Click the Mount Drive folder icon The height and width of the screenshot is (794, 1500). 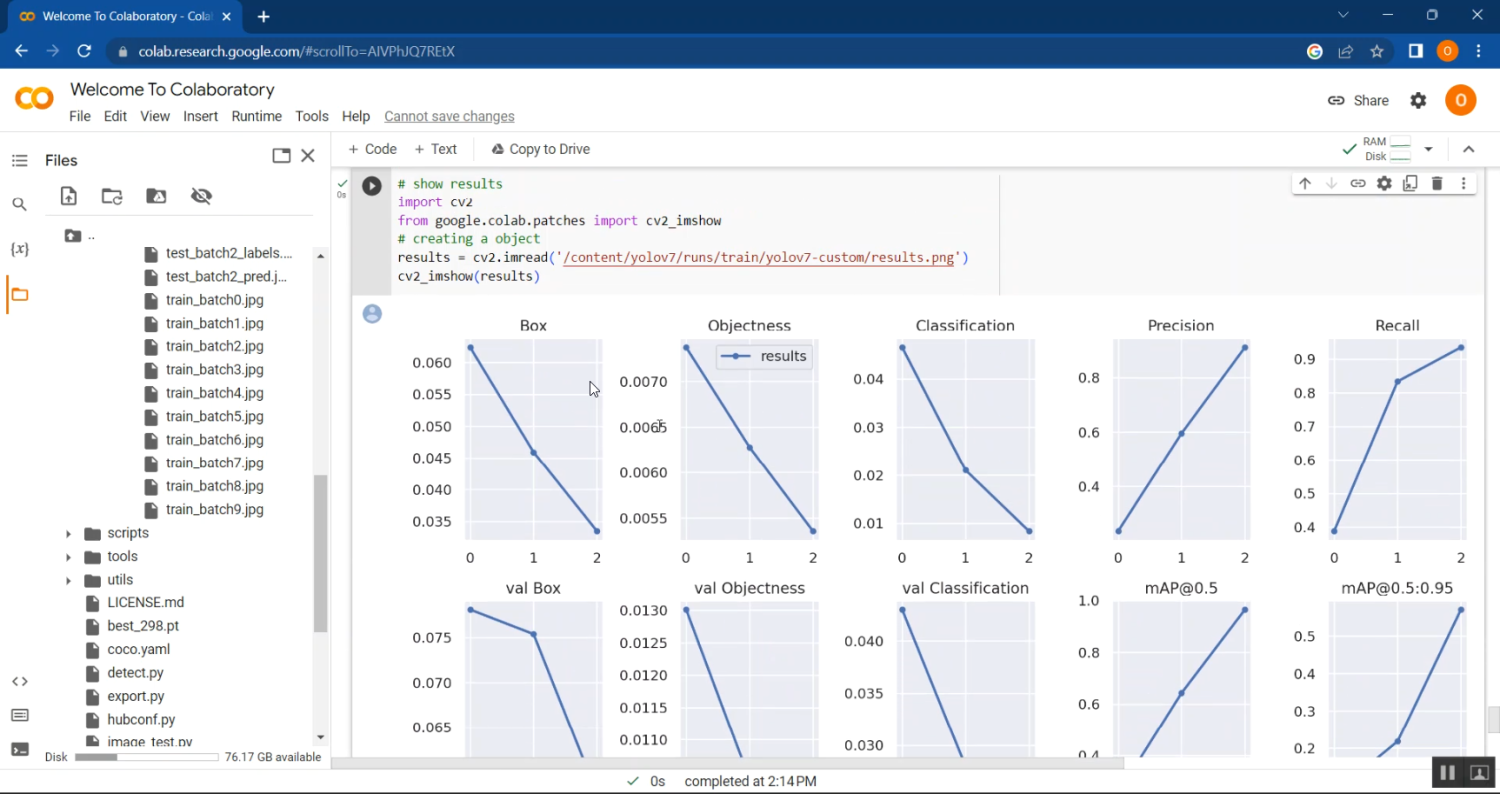156,196
